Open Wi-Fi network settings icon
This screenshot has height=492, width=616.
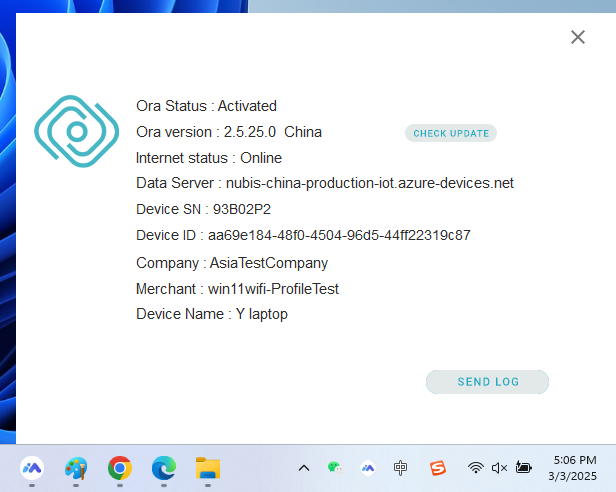tap(475, 468)
